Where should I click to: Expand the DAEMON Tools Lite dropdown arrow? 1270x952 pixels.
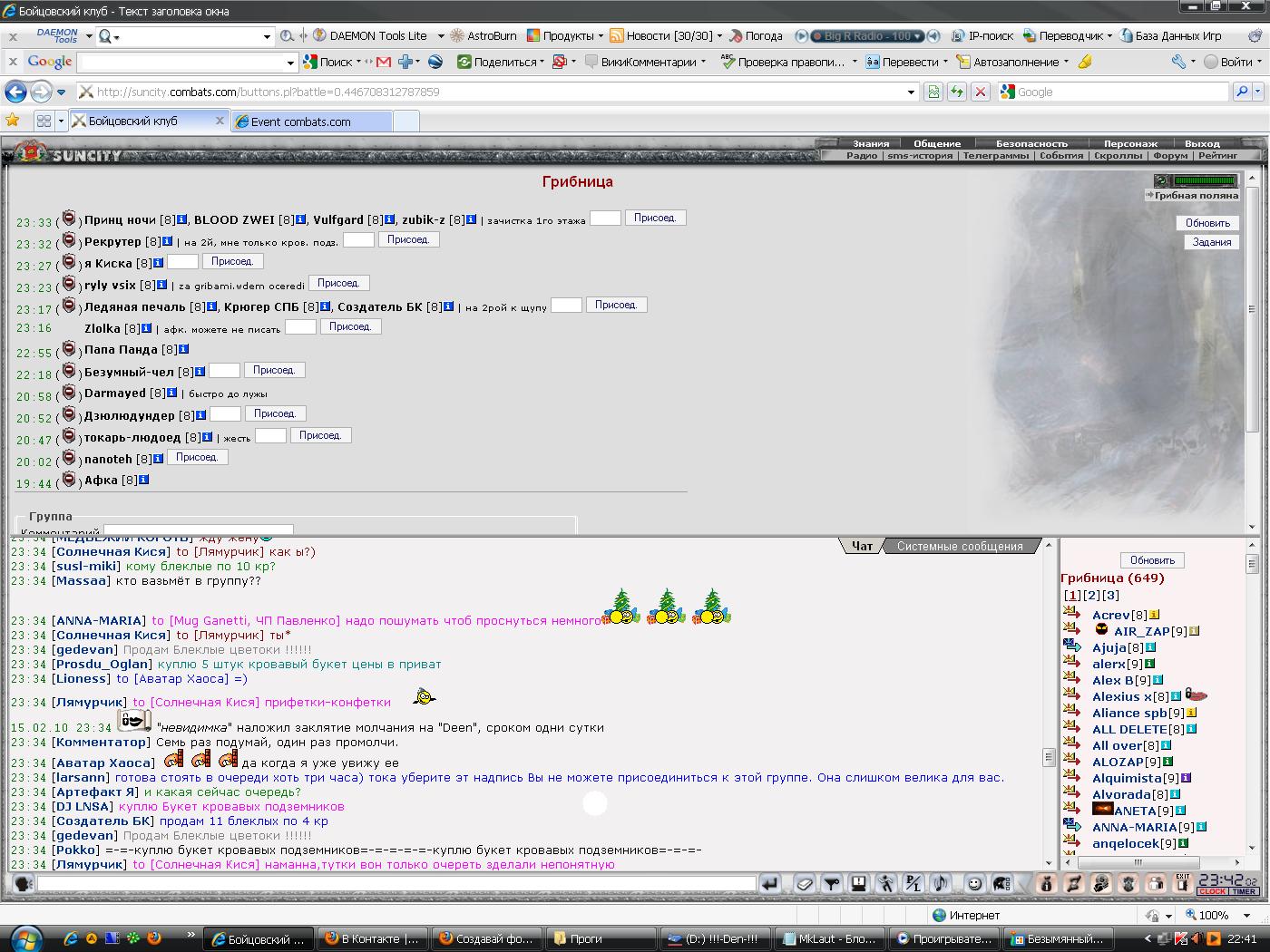441,36
